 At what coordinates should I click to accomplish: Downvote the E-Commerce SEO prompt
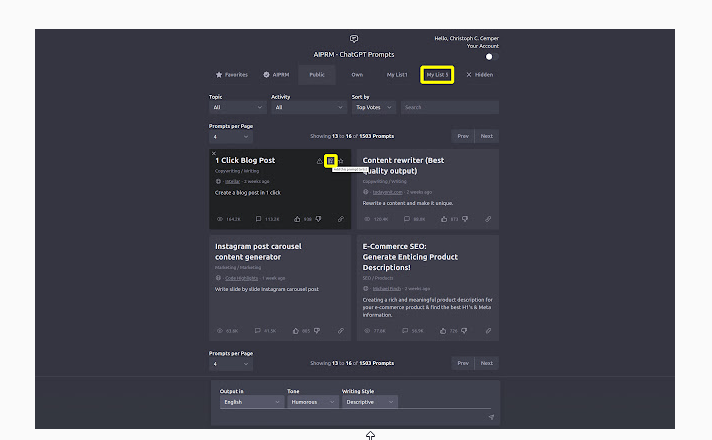point(464,331)
